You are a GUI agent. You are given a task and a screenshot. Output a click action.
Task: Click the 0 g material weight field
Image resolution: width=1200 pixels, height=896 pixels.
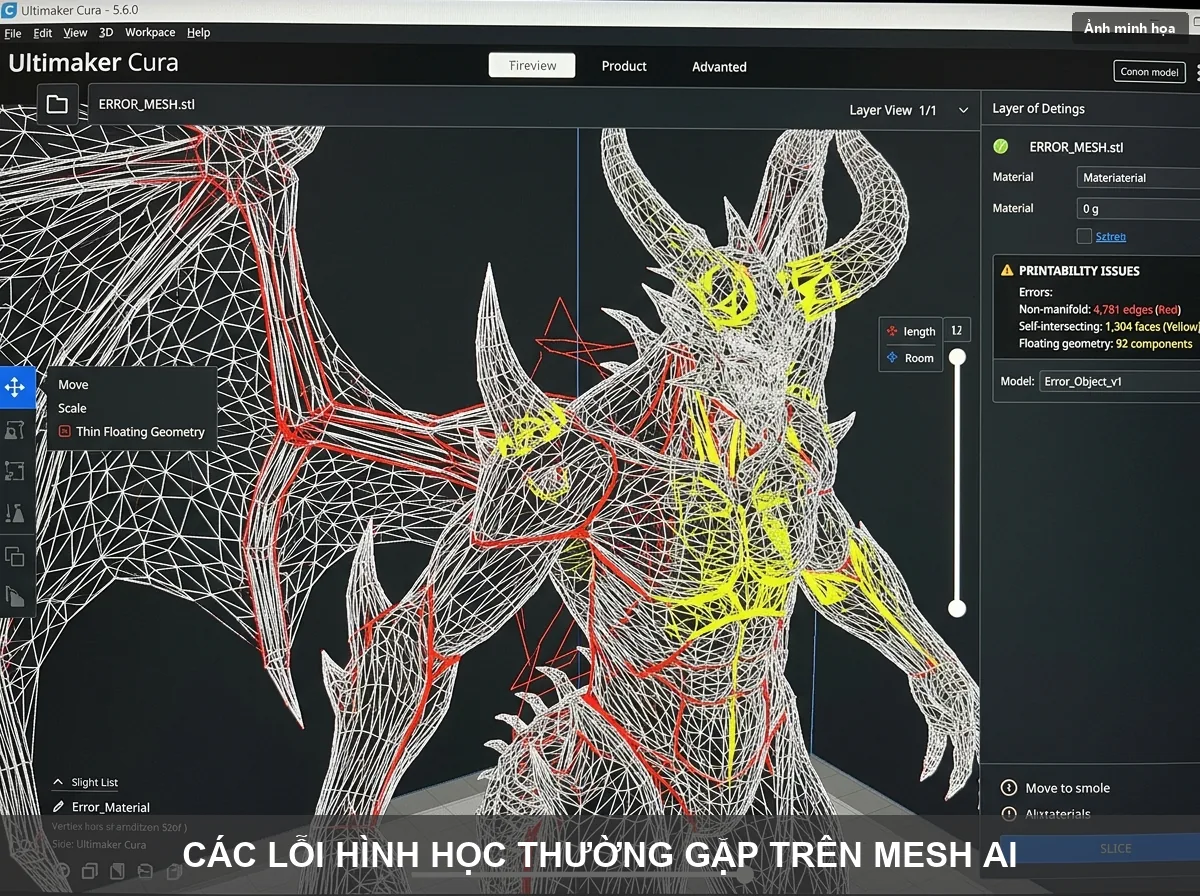[1138, 209]
